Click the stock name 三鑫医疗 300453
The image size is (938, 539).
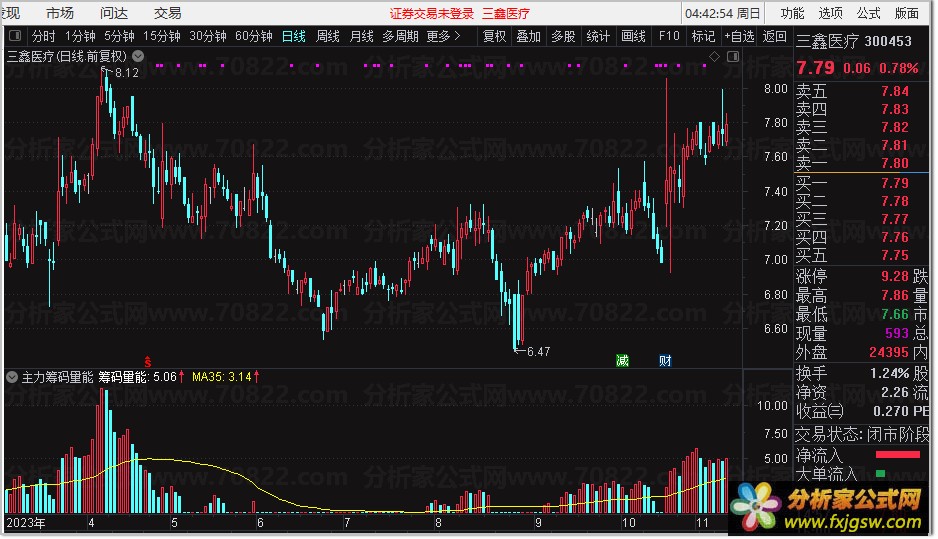coord(854,41)
